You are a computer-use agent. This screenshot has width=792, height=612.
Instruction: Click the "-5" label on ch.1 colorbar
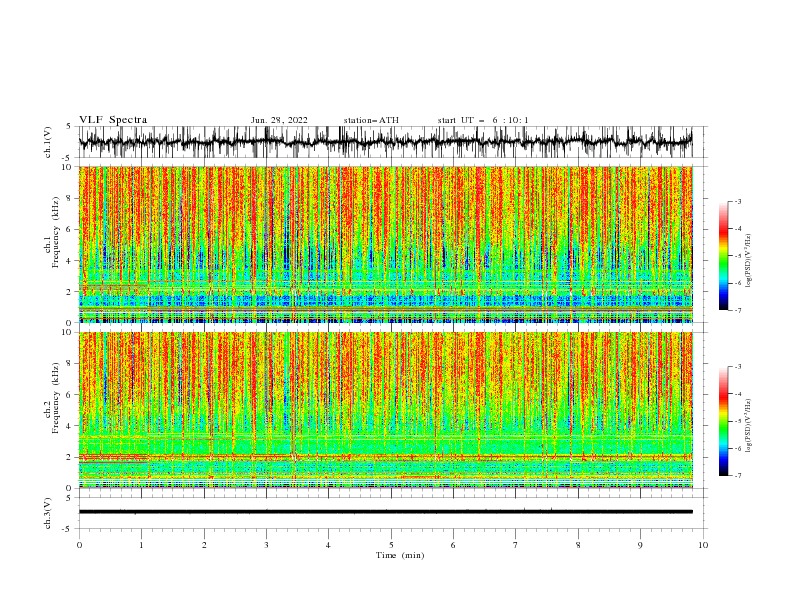(737, 256)
